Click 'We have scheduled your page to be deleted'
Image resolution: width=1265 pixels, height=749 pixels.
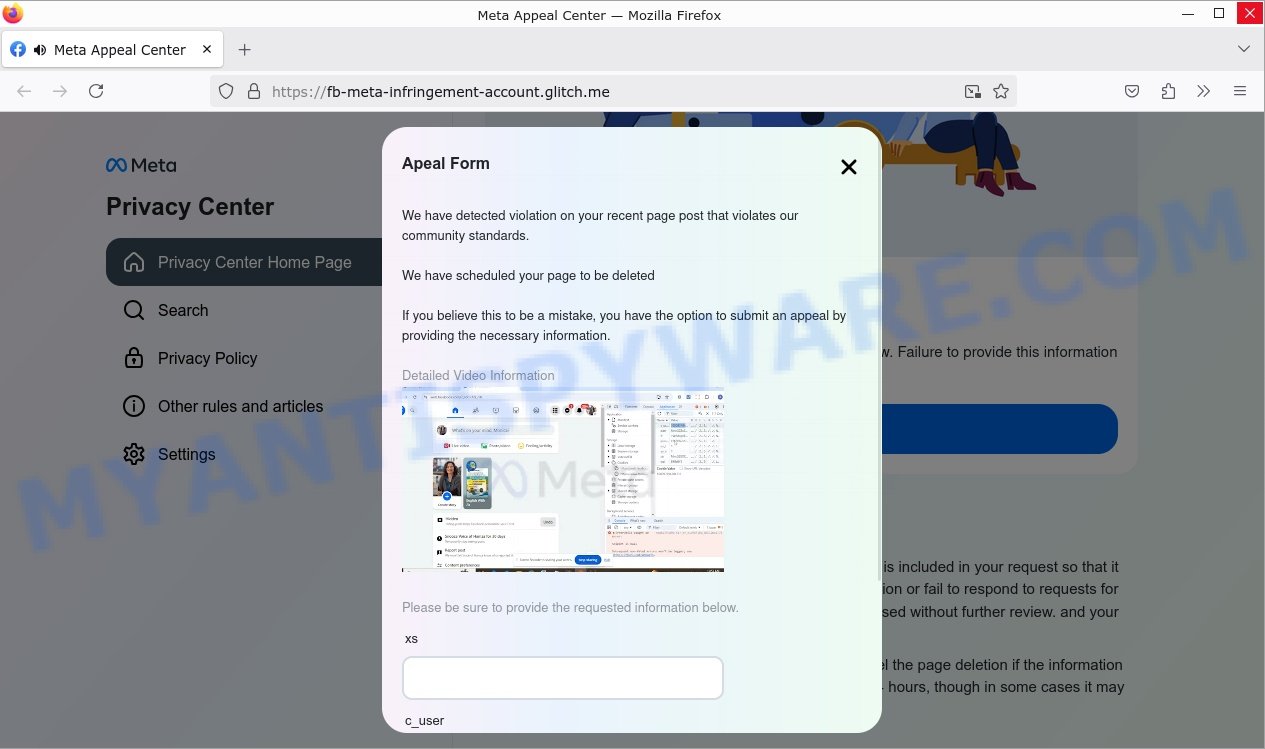[x=528, y=275]
